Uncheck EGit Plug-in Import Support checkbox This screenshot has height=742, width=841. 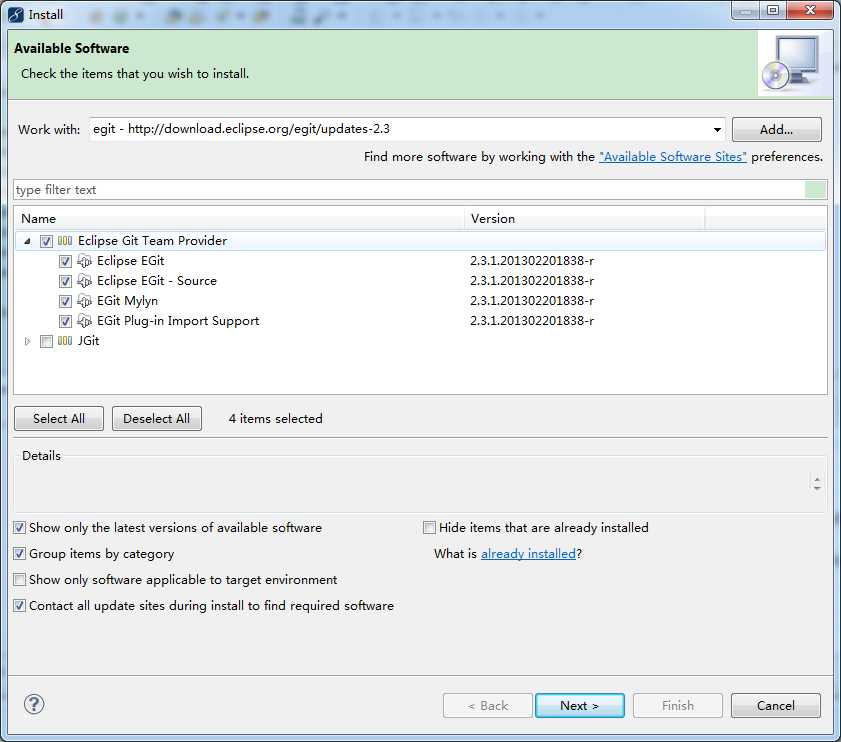tap(65, 321)
